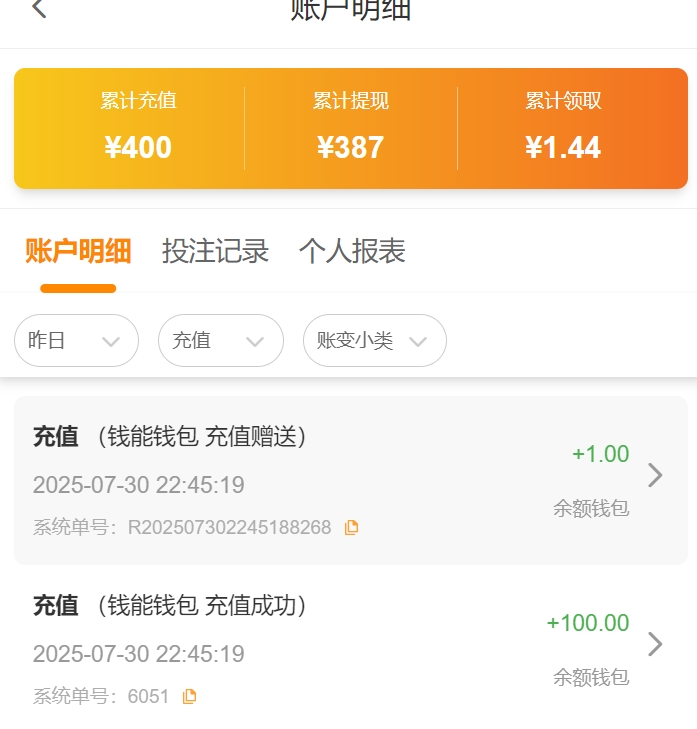Tap the 累计充值 ¥400 summary

tap(138, 128)
